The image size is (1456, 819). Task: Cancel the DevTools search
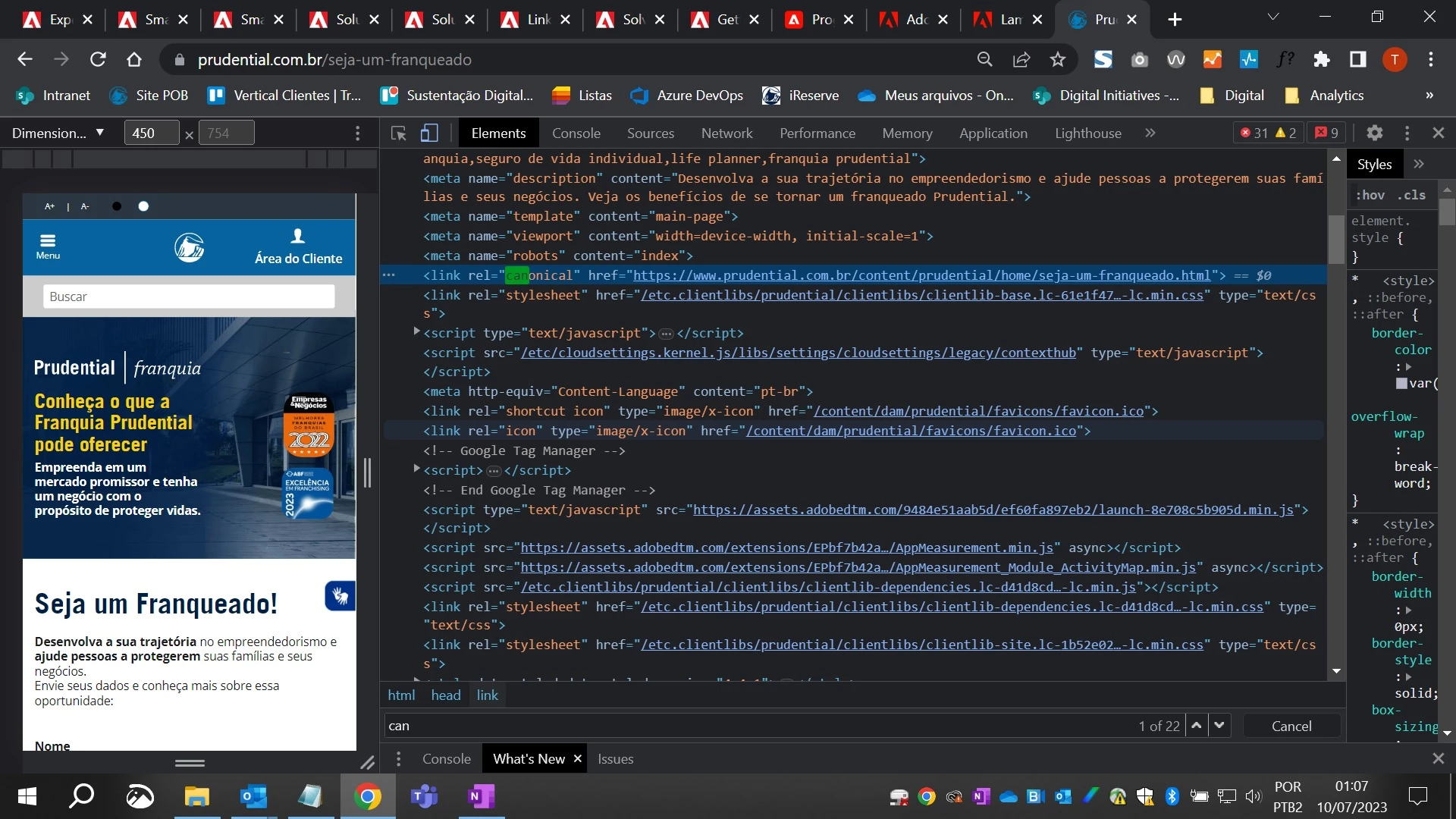tap(1291, 726)
